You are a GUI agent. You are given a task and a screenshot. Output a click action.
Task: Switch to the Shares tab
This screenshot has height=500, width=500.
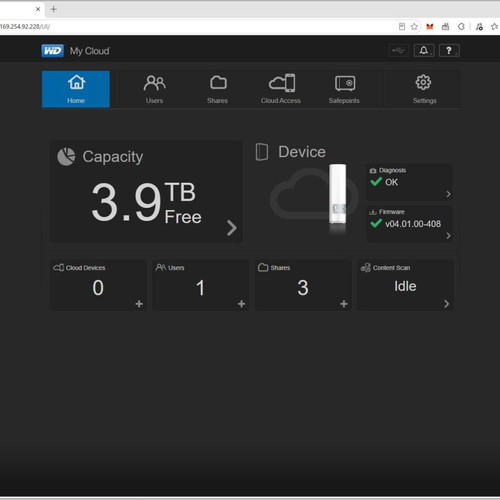pos(217,89)
